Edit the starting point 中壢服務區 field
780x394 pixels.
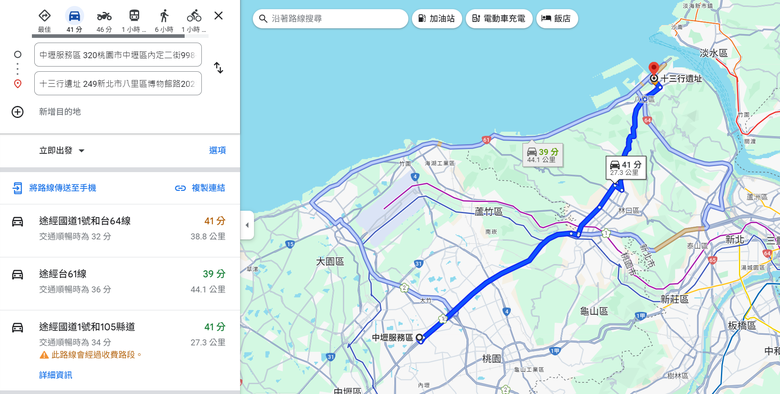pyautogui.click(x=118, y=55)
